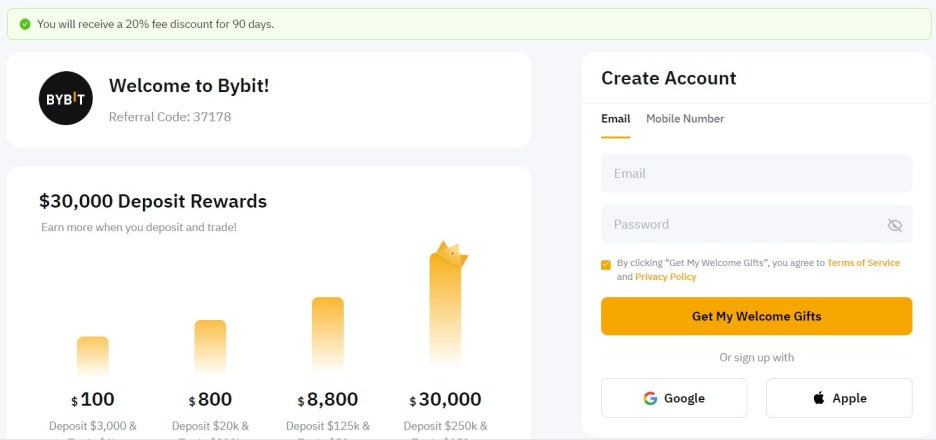
Task: Click the $800 reward amount text
Action: [210, 399]
